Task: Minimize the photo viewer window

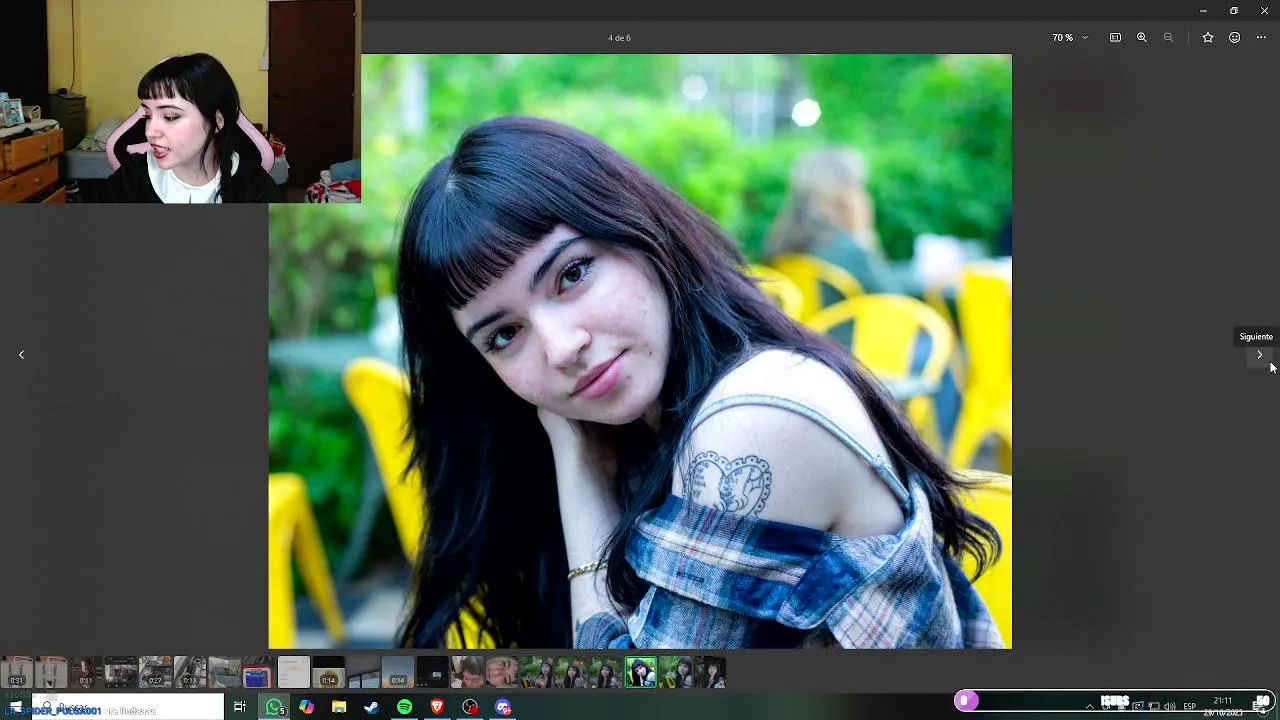Action: 1203,10
